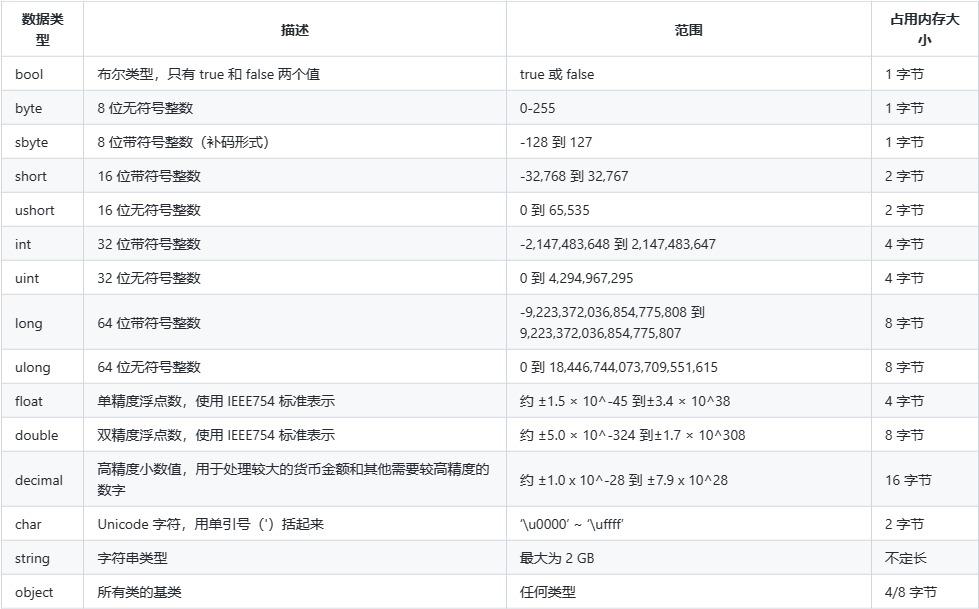Click the 占用内存大小 column header
This screenshot has width=979, height=609.
(x=925, y=29)
